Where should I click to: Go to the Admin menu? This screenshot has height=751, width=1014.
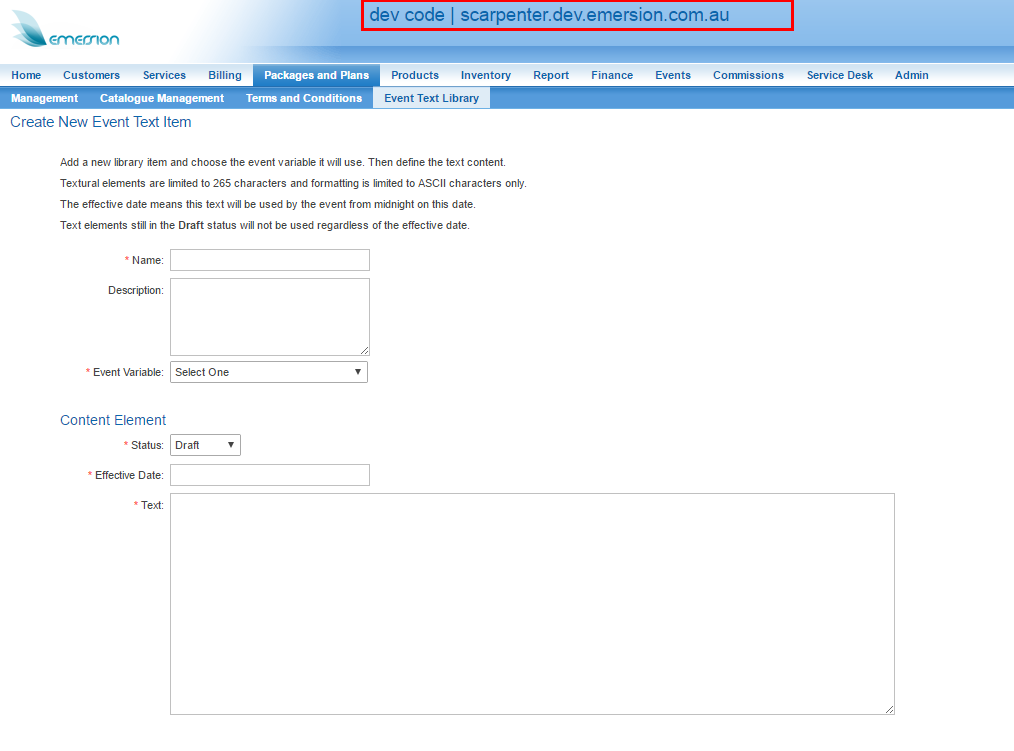coord(912,75)
